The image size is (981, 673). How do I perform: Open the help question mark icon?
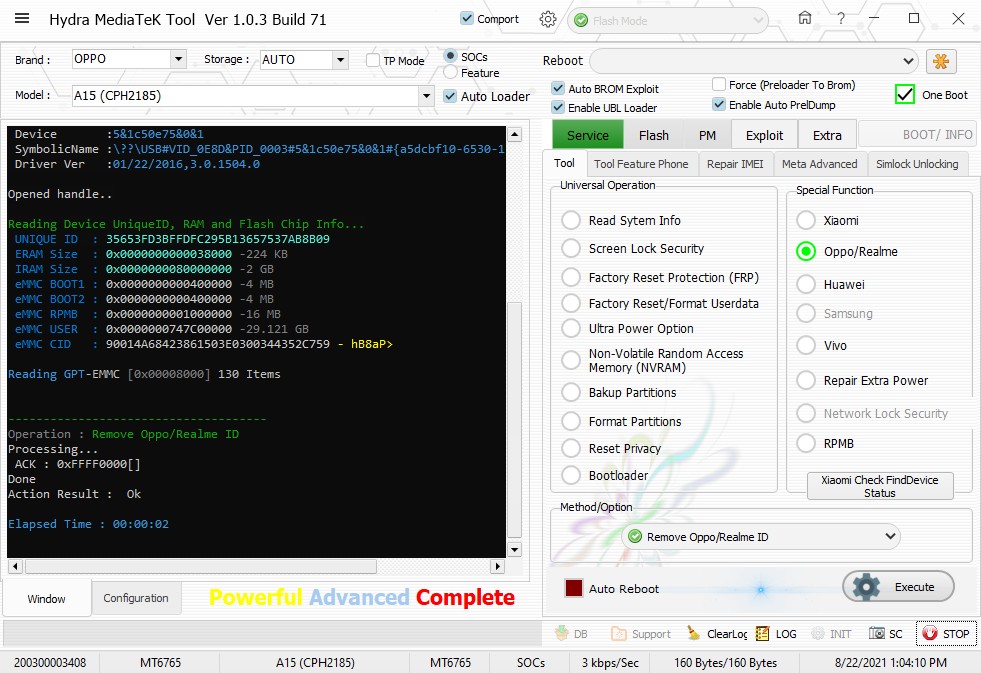click(841, 19)
